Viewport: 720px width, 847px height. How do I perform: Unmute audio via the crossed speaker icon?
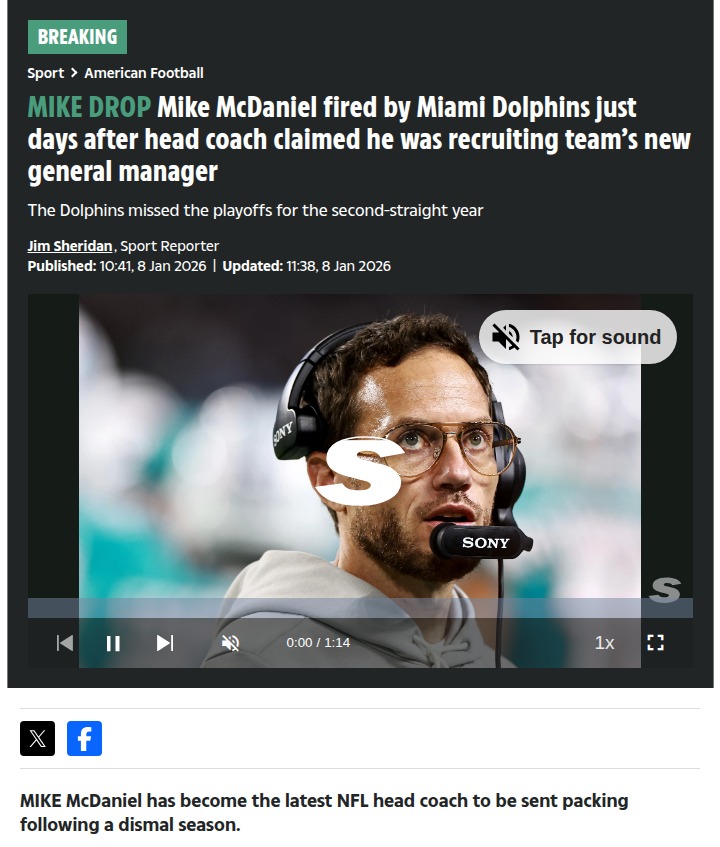[x=231, y=643]
